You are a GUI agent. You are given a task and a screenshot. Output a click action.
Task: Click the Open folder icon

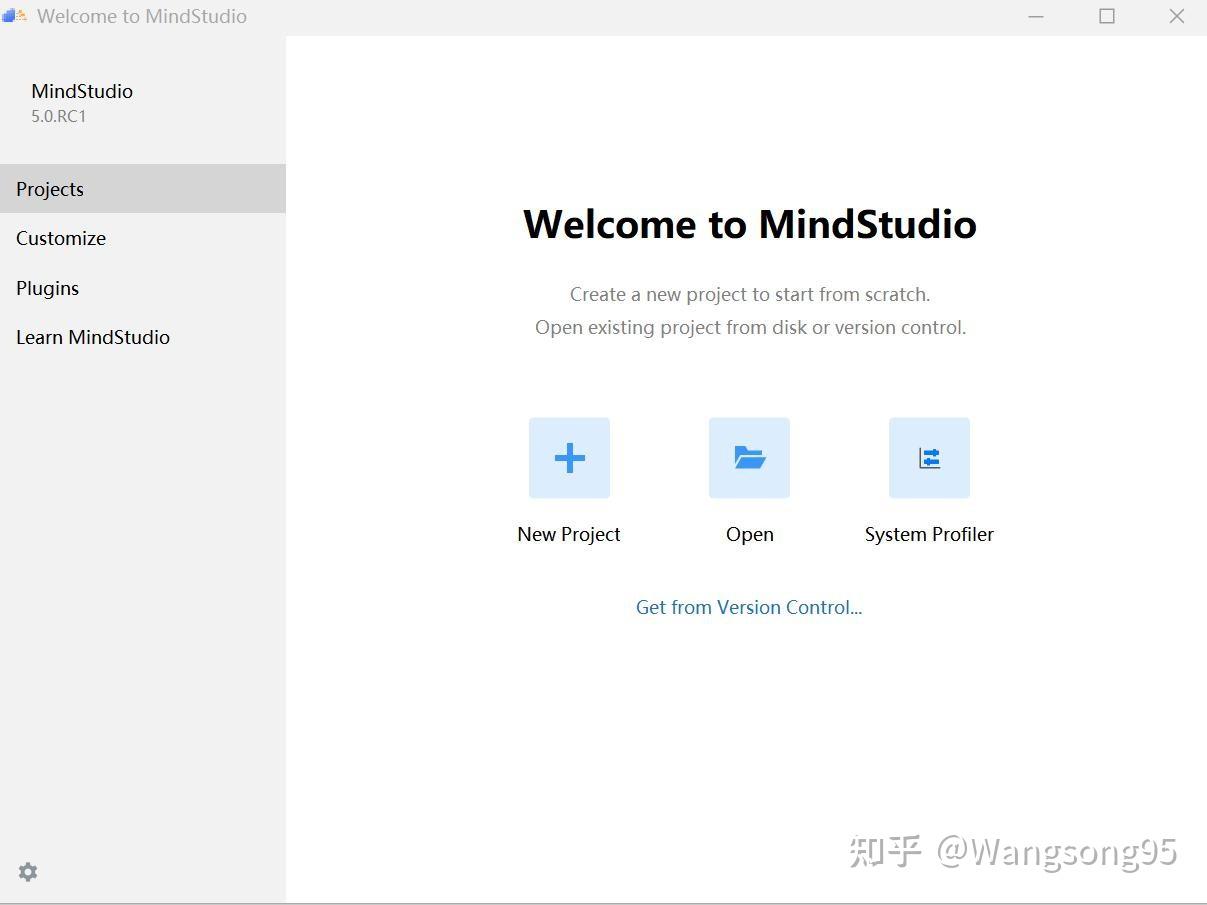click(x=749, y=458)
